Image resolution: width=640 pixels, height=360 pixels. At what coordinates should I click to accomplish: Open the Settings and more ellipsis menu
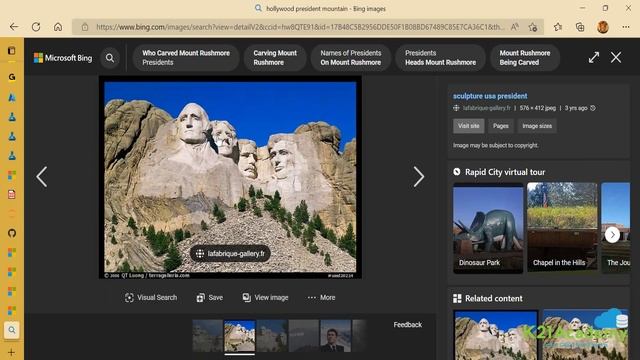point(626,27)
